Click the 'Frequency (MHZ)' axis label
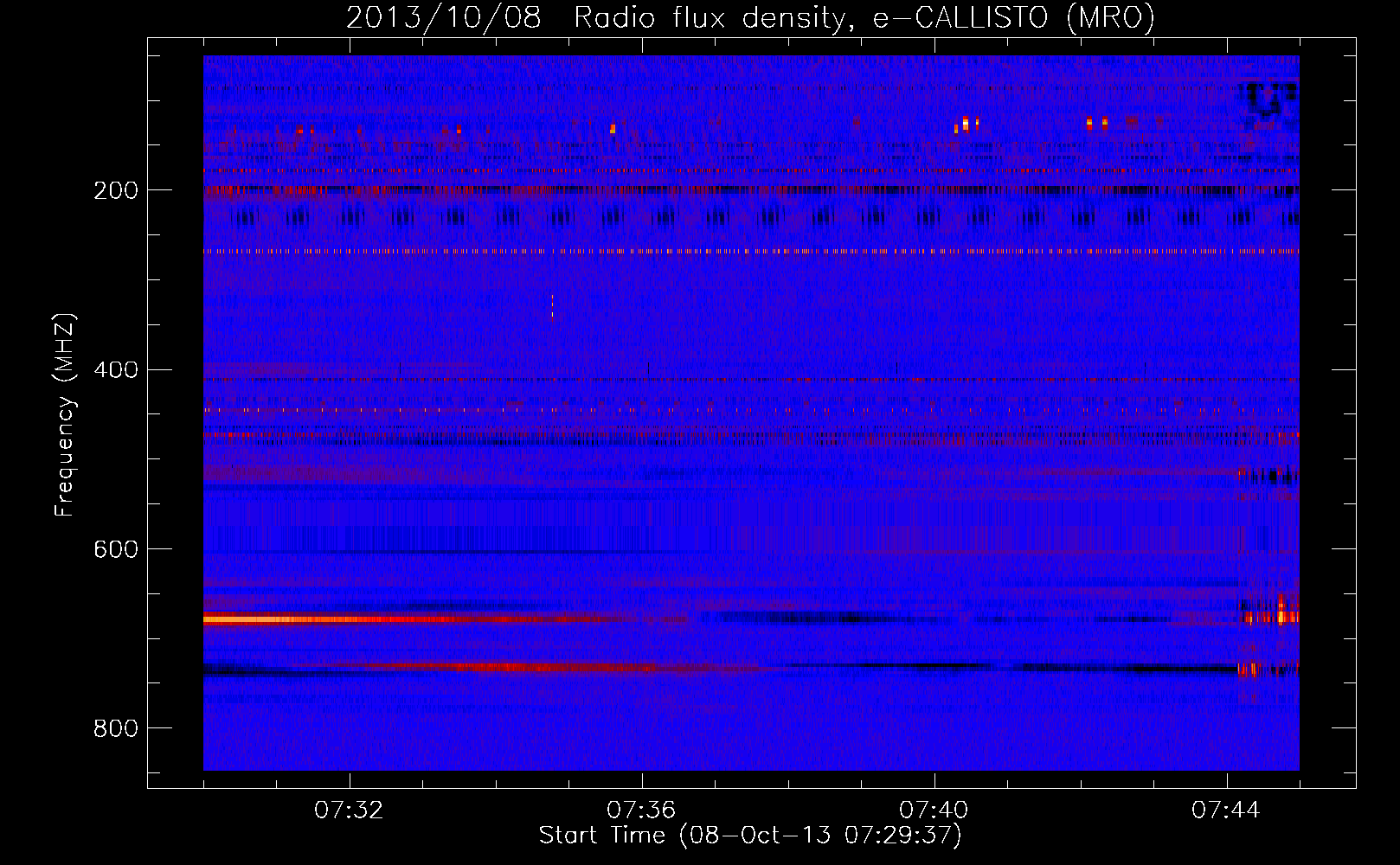The height and width of the screenshot is (865, 1400). click(65, 415)
